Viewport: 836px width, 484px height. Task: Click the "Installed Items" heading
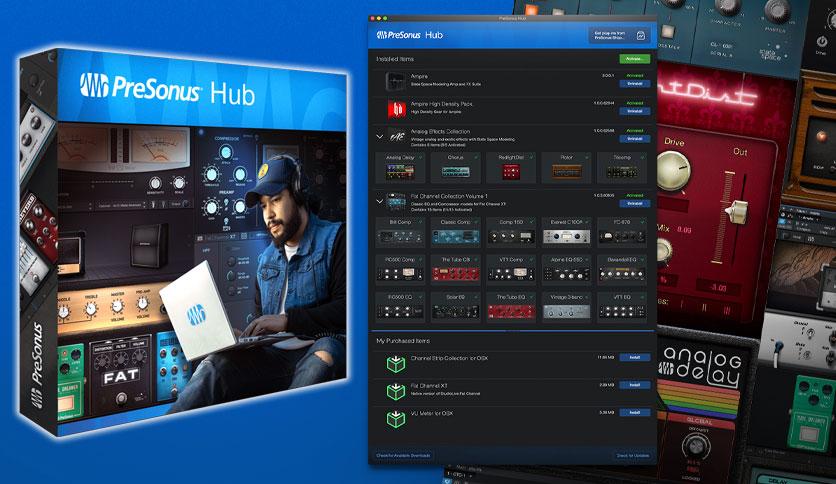[x=395, y=59]
